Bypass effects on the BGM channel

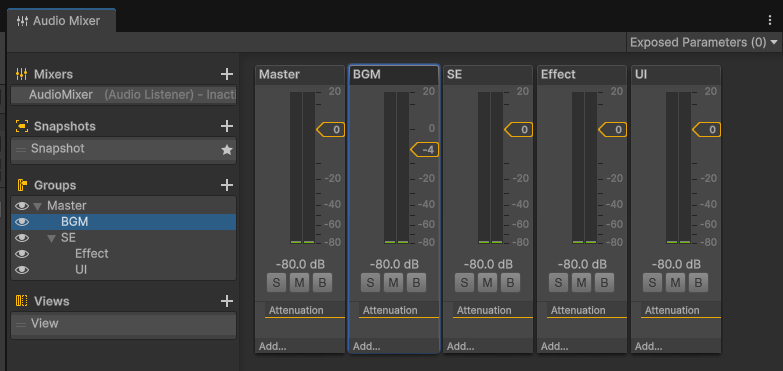(416, 283)
